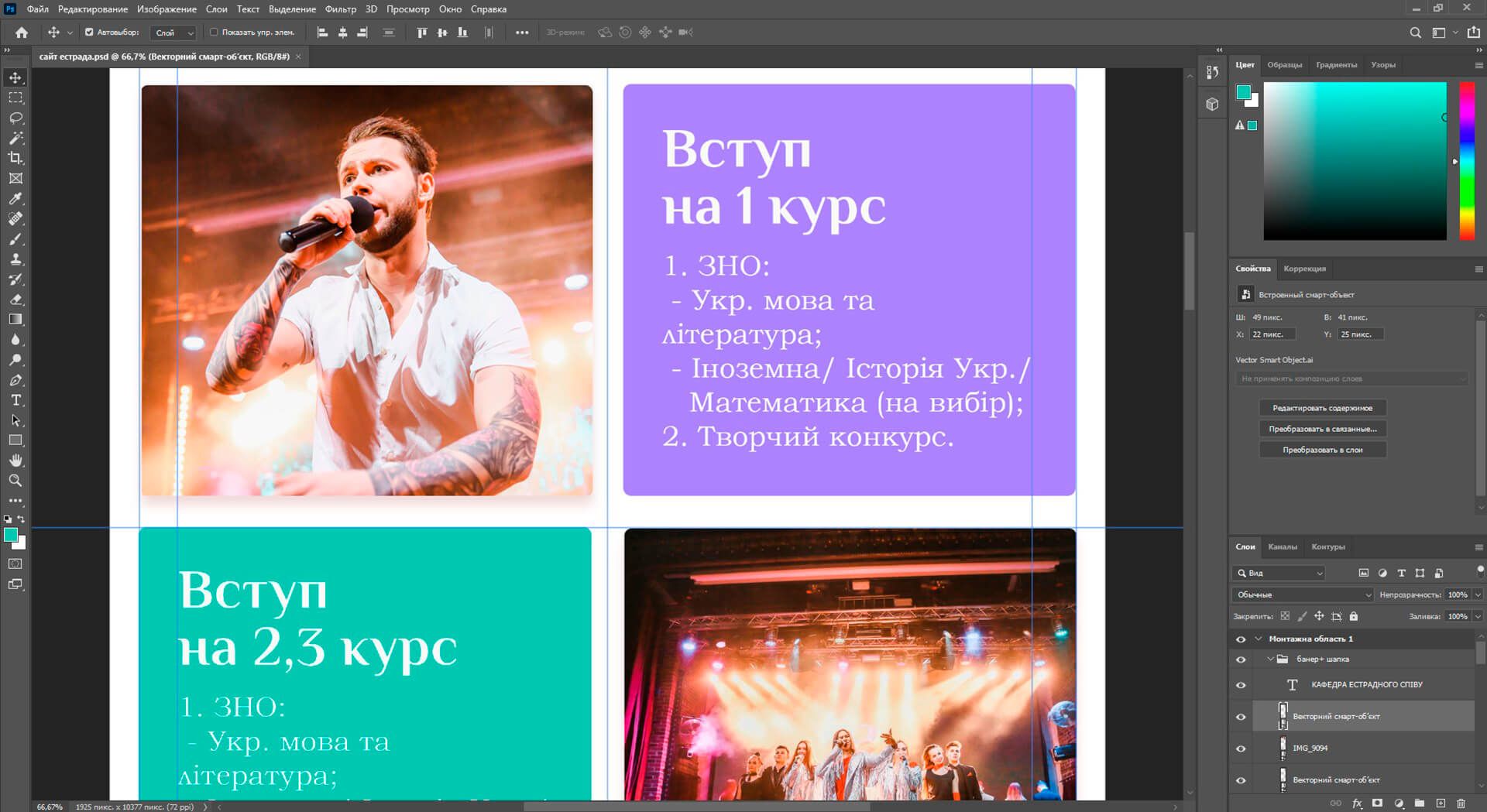Open search in the options bar
Viewport: 1487px width, 812px height.
1415,33
